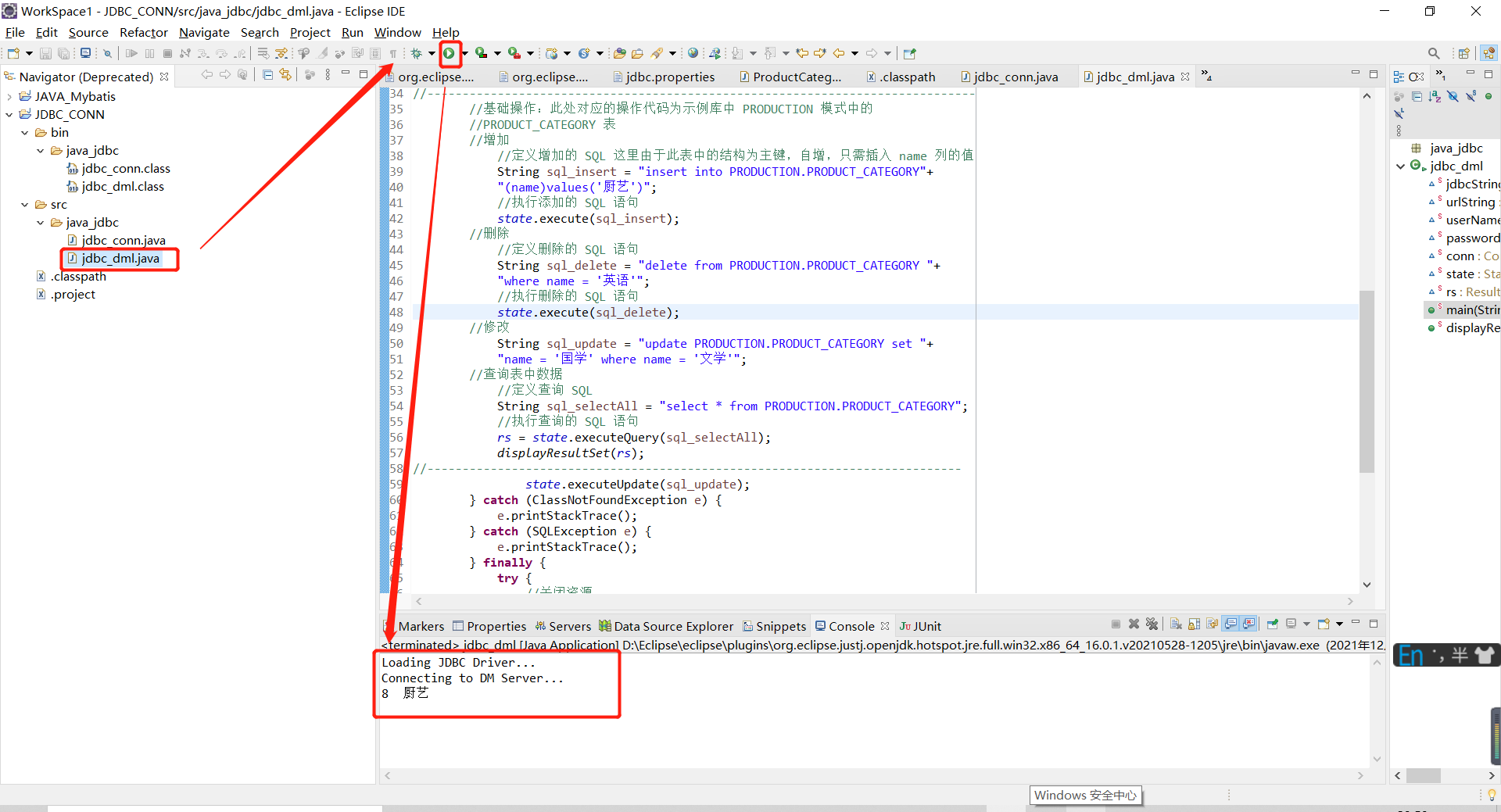Click the New file wizard icon
The width and height of the screenshot is (1501, 812).
pyautogui.click(x=13, y=53)
